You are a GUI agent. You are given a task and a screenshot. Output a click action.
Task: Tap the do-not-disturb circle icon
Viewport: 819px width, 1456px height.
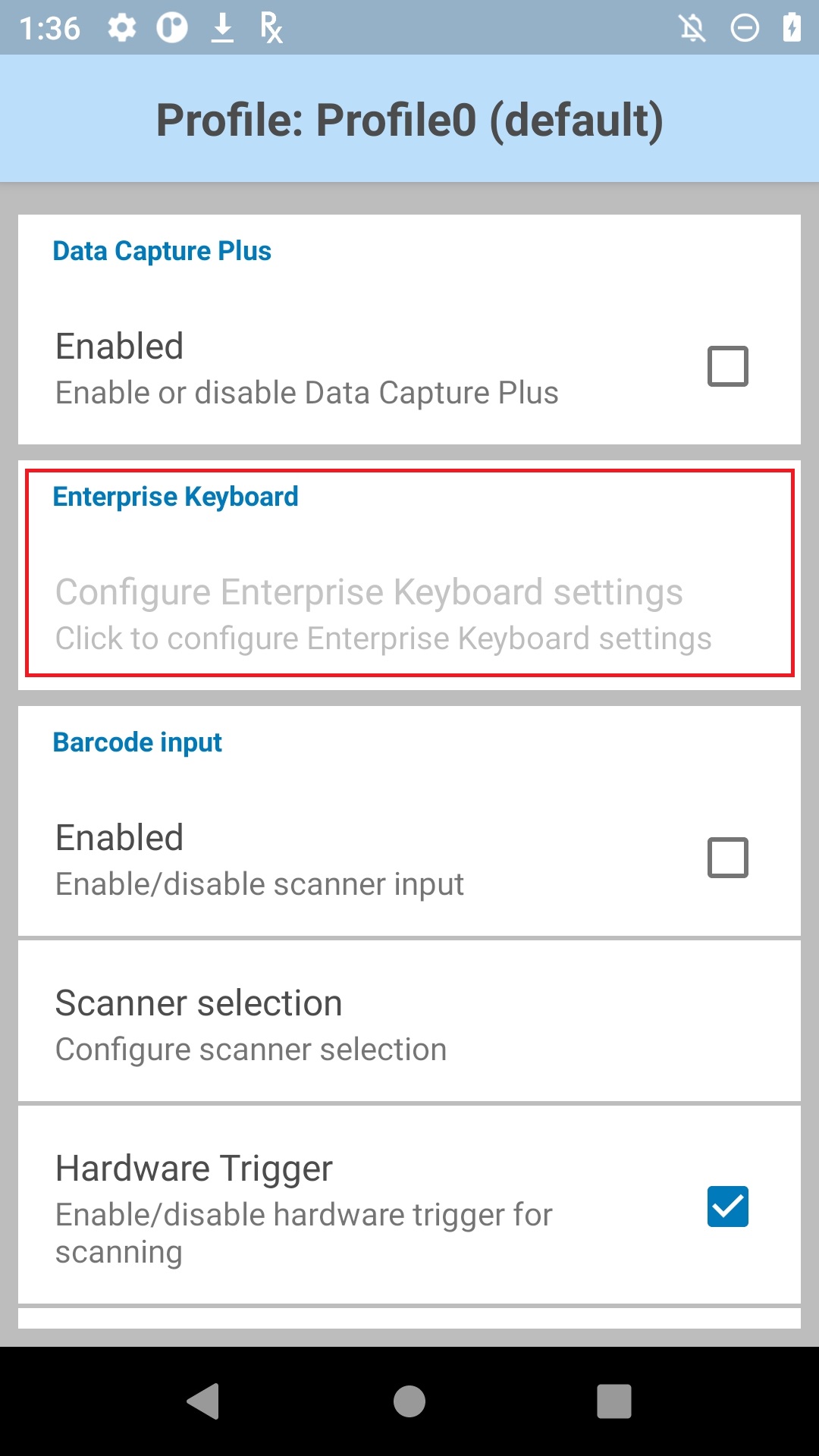click(745, 28)
